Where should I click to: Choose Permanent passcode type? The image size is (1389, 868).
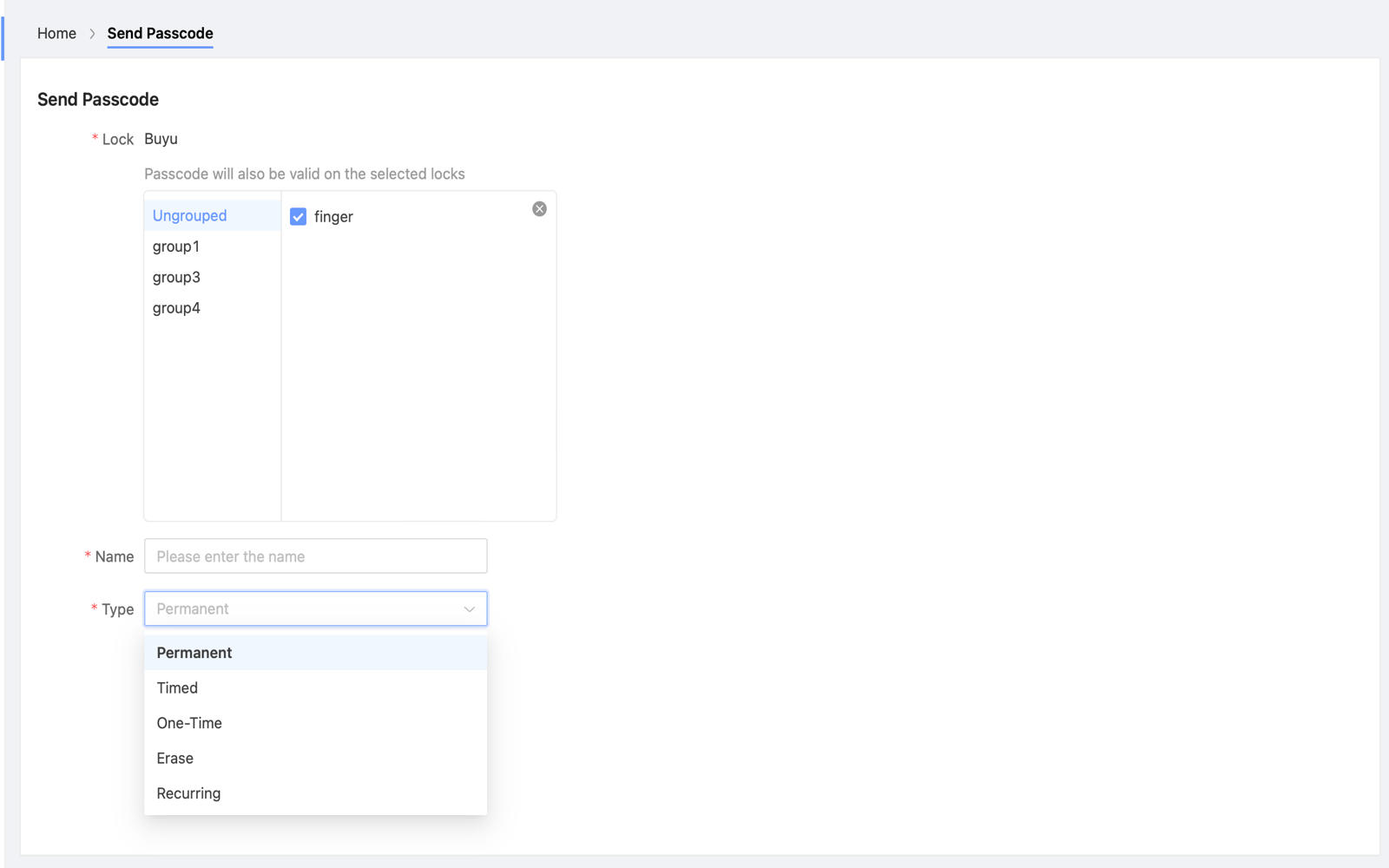pos(315,653)
